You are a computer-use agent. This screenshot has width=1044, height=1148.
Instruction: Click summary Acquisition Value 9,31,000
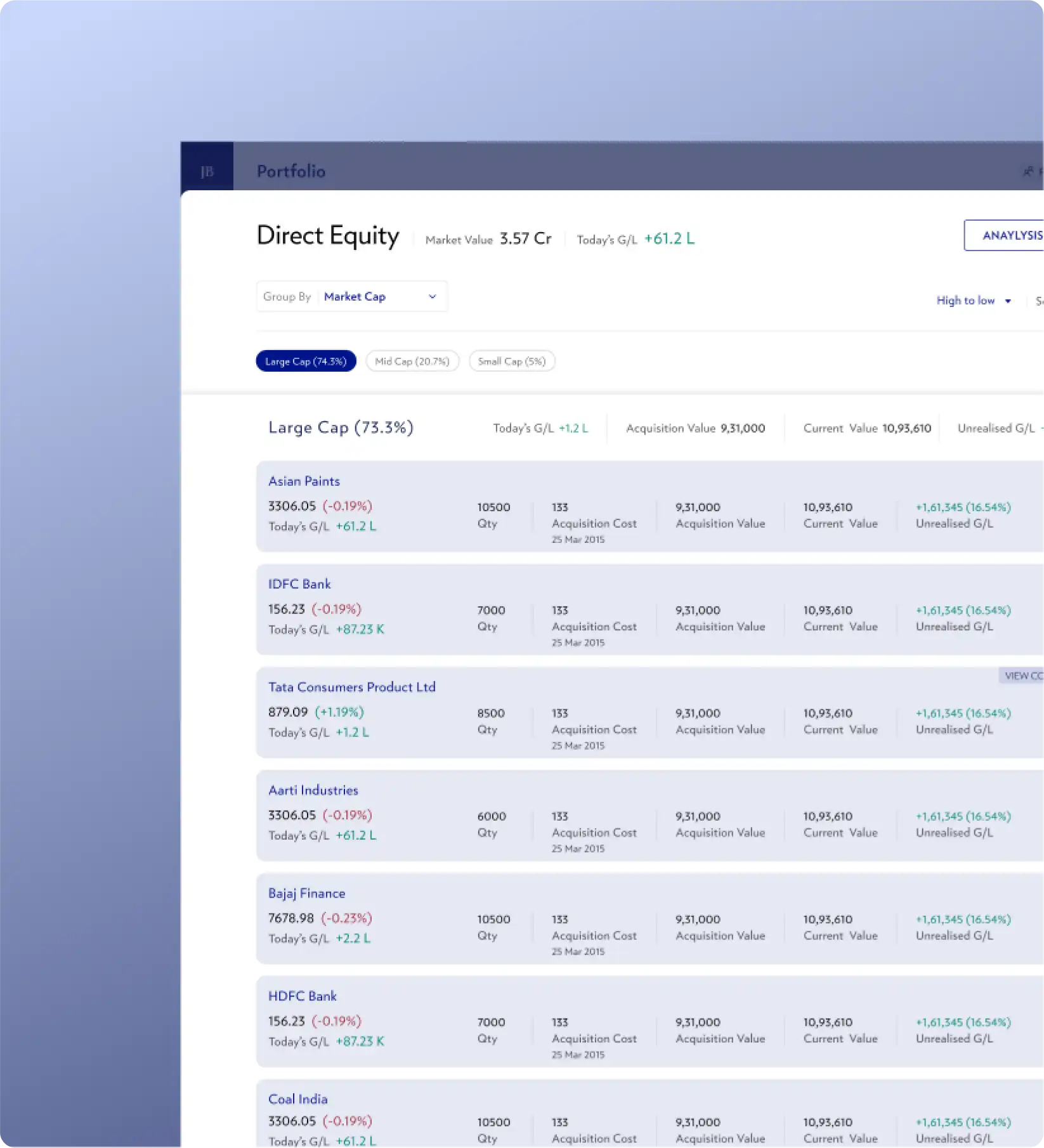click(x=695, y=428)
